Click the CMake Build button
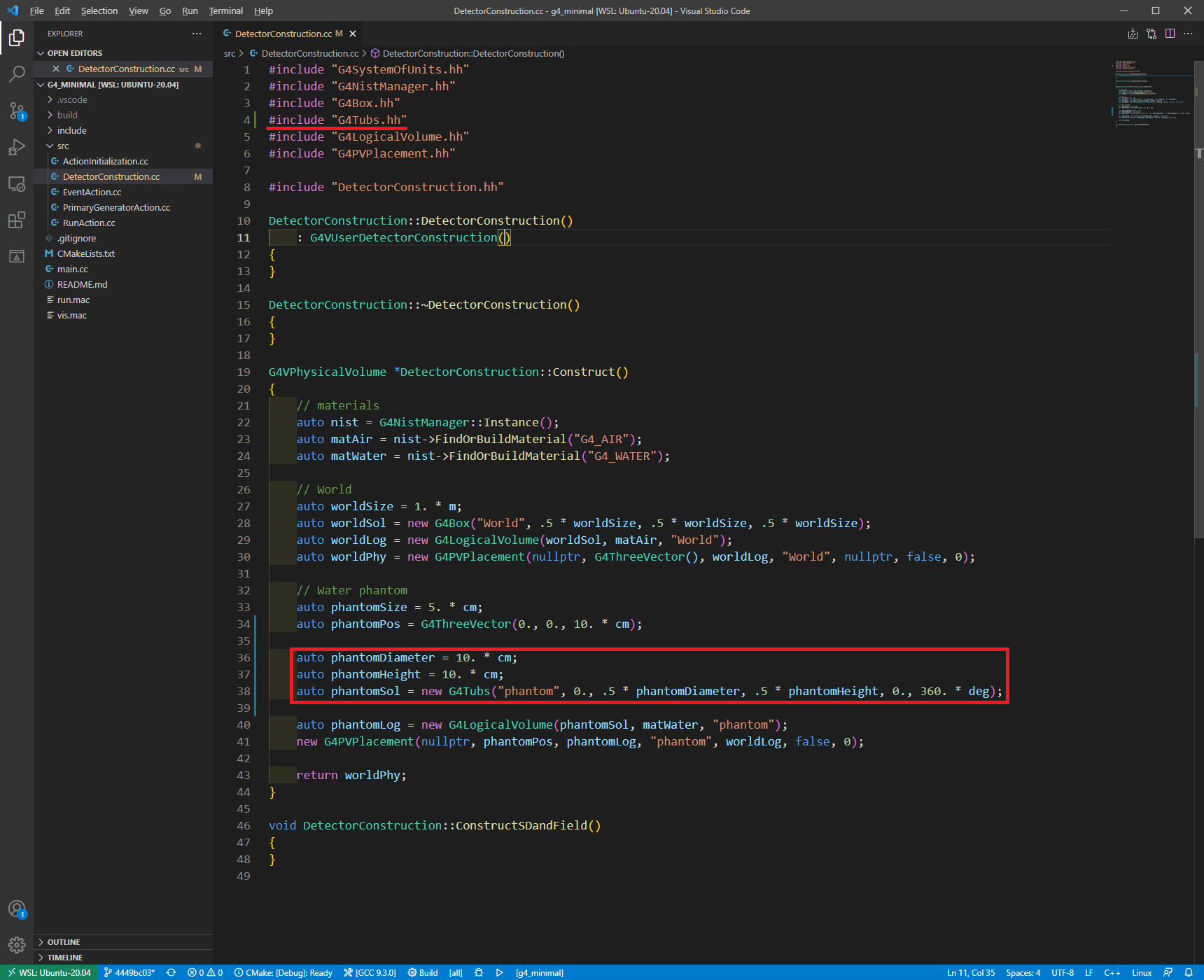1204x980 pixels. coord(423,972)
